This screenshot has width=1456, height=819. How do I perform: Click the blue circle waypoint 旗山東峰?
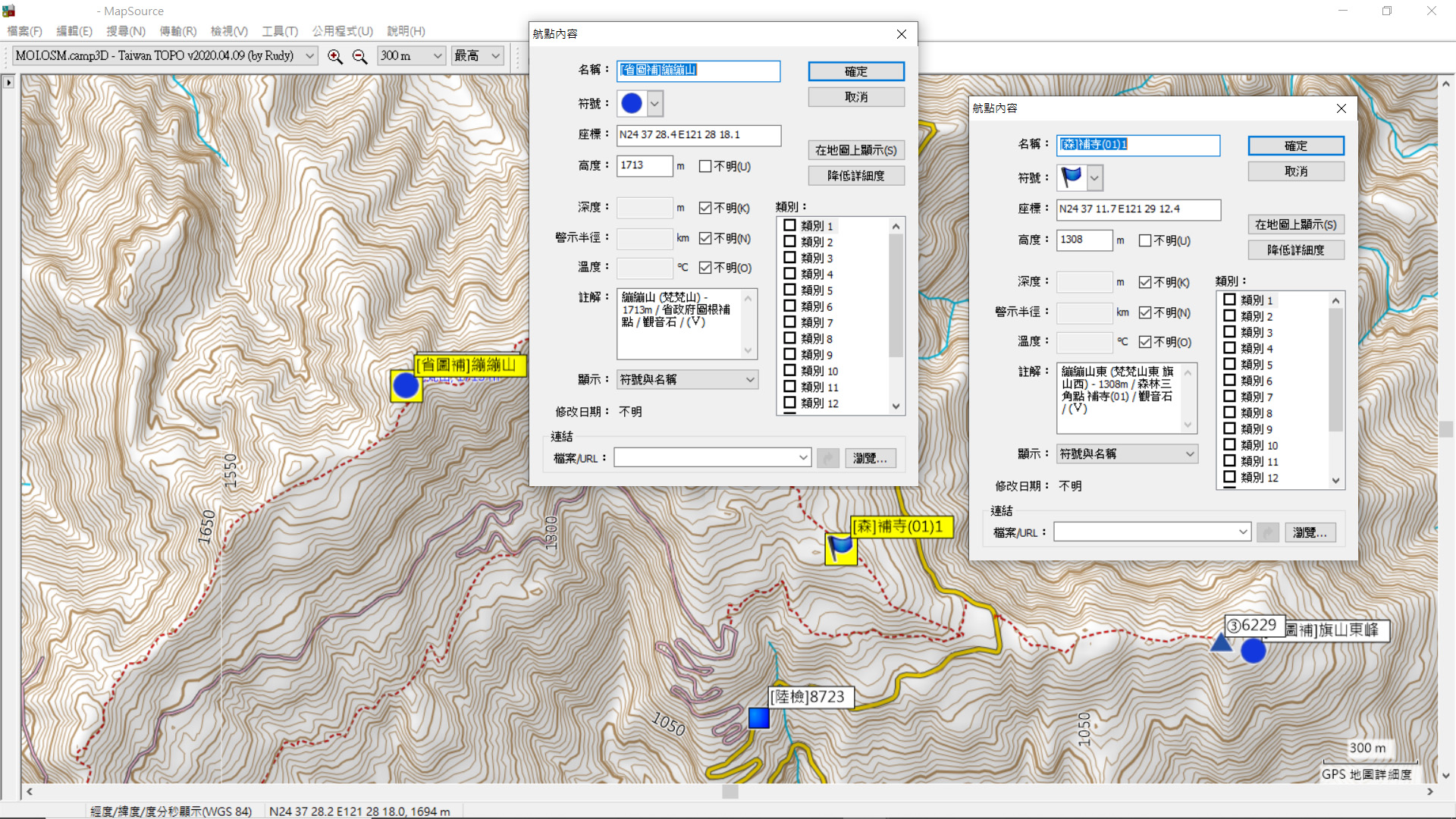[1253, 651]
